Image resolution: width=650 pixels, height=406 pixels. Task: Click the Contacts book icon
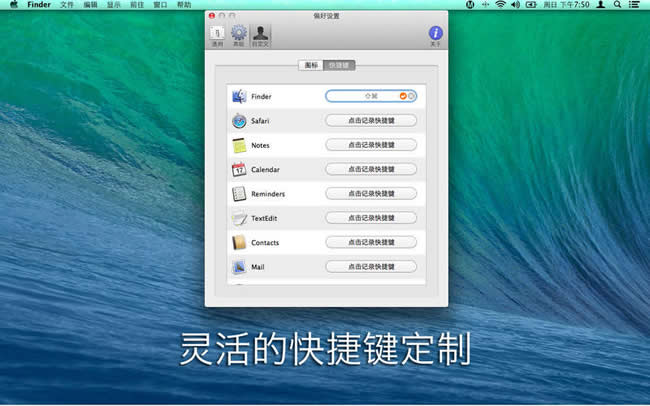coord(239,243)
